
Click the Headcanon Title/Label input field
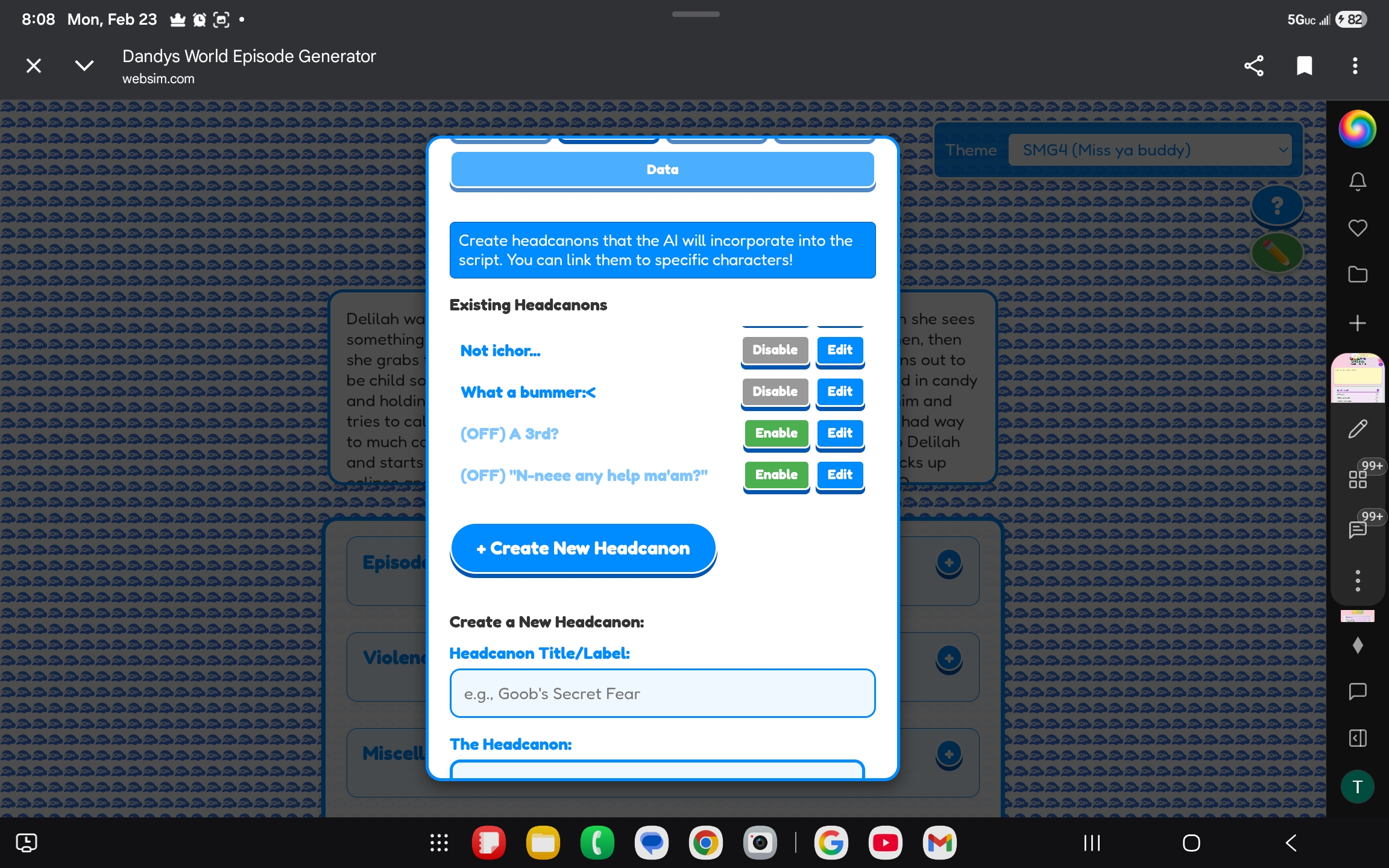[x=662, y=694]
